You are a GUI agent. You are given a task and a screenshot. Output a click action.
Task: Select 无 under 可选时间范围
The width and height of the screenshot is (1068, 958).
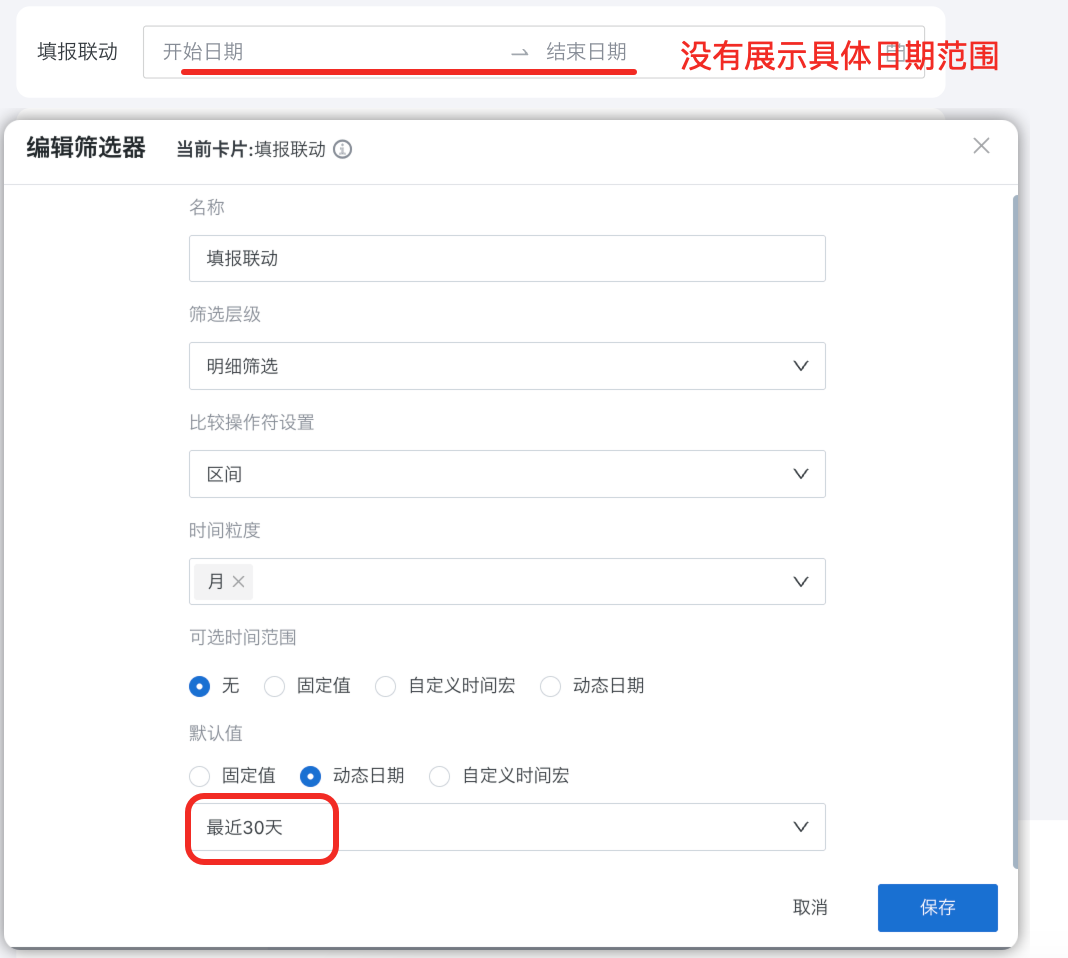pos(200,686)
